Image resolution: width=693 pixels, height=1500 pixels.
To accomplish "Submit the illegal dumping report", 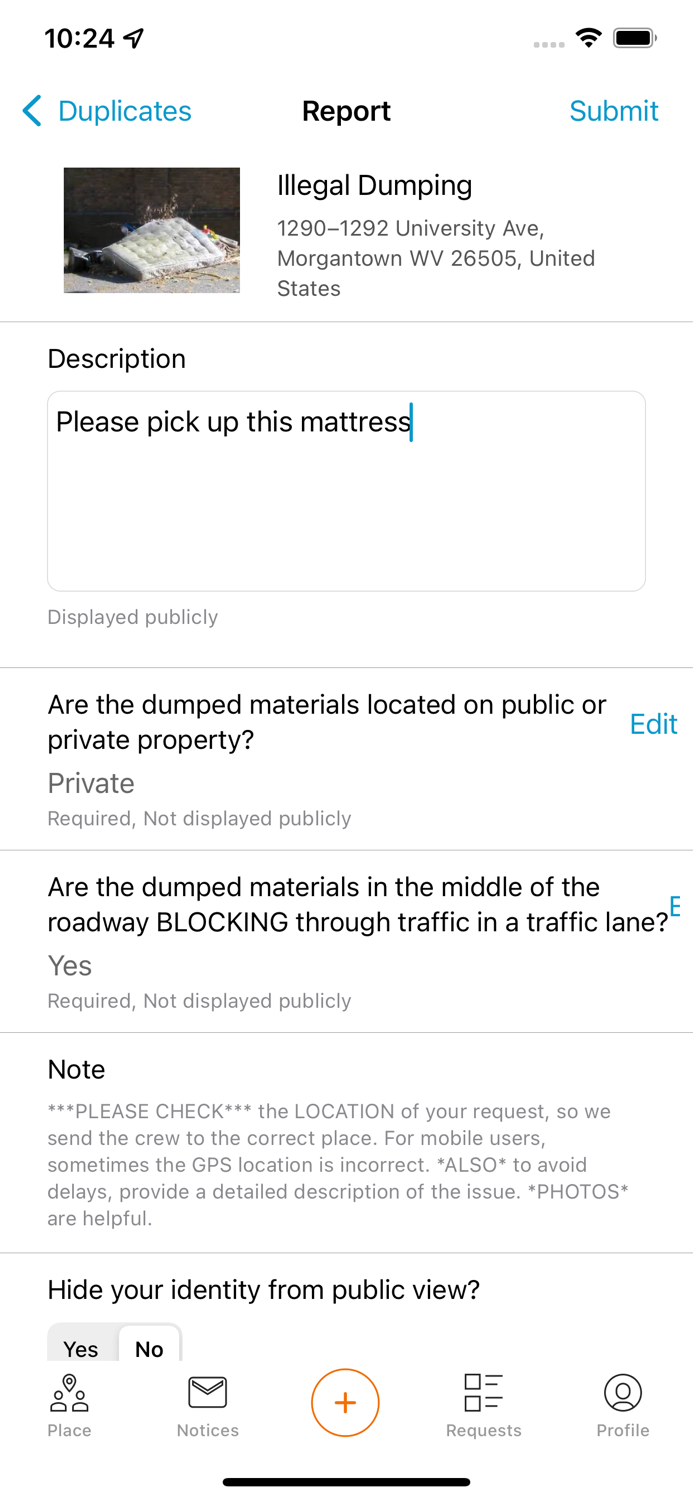I will point(613,111).
